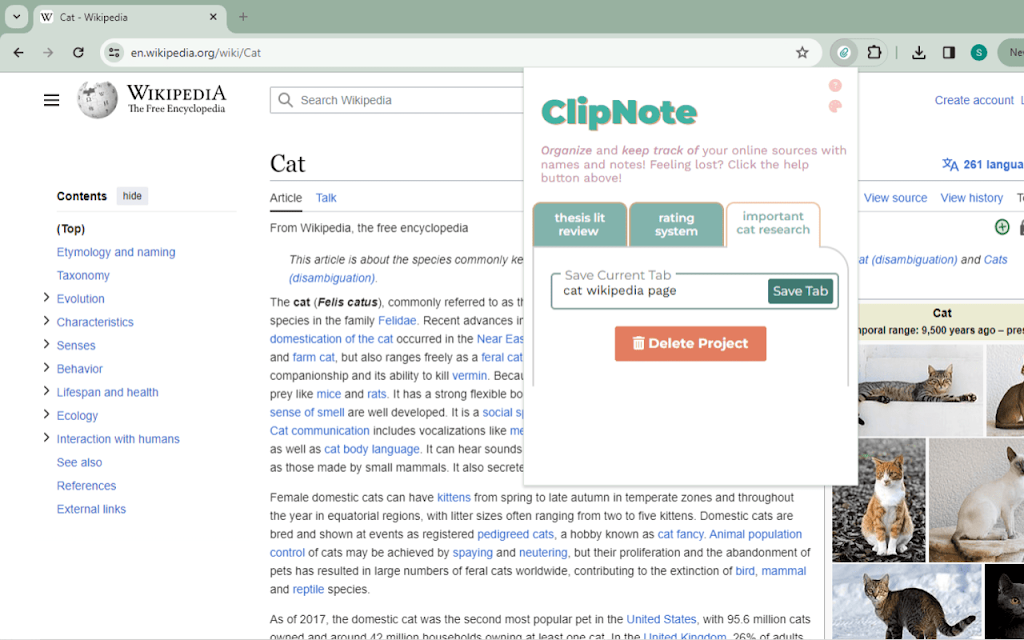1024x640 pixels.
Task: Open tabby cat lying on ledge photo
Action: tap(920, 390)
